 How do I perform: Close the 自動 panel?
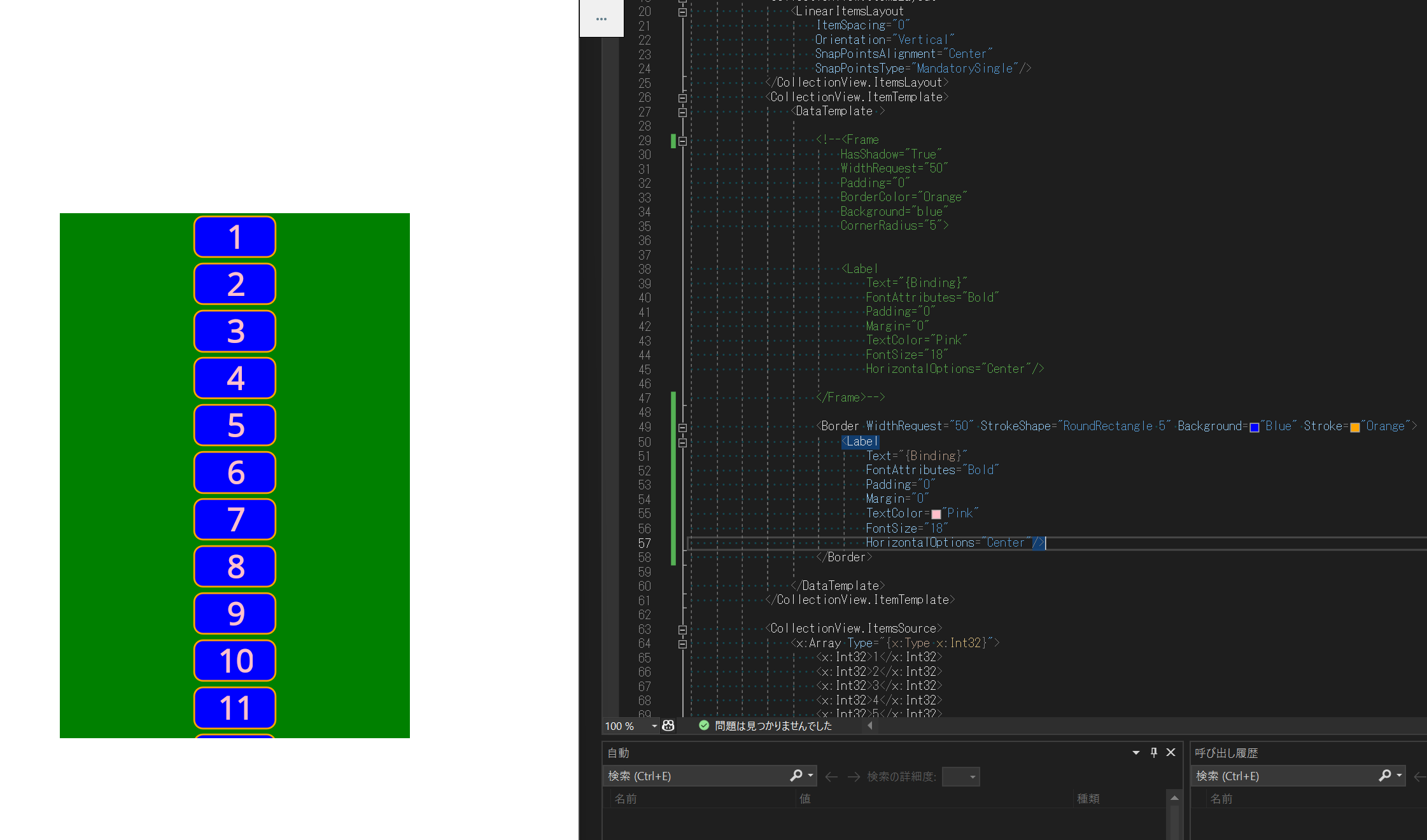1170,753
